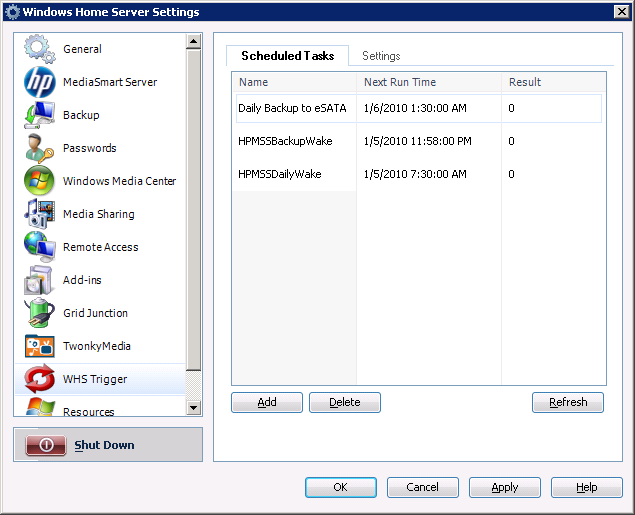Select the Resources label
635x515 pixels.
tap(88, 411)
